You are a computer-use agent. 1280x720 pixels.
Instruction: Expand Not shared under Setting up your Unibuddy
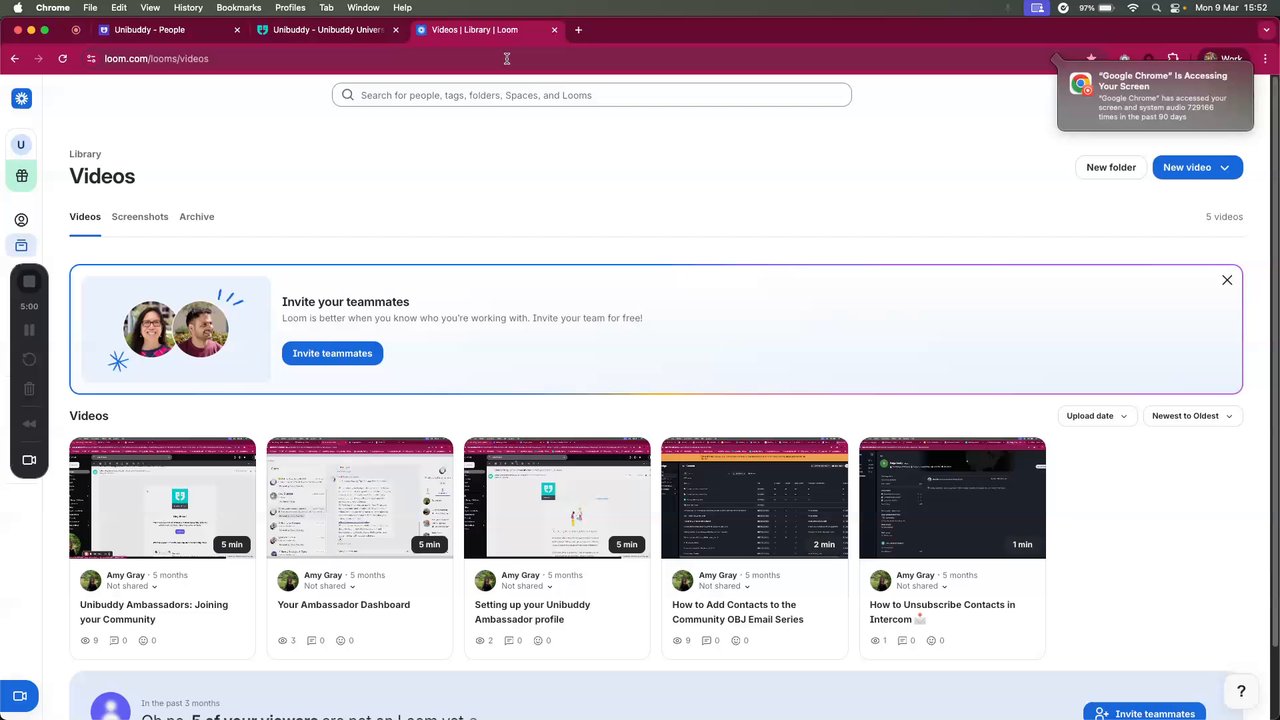(x=527, y=586)
